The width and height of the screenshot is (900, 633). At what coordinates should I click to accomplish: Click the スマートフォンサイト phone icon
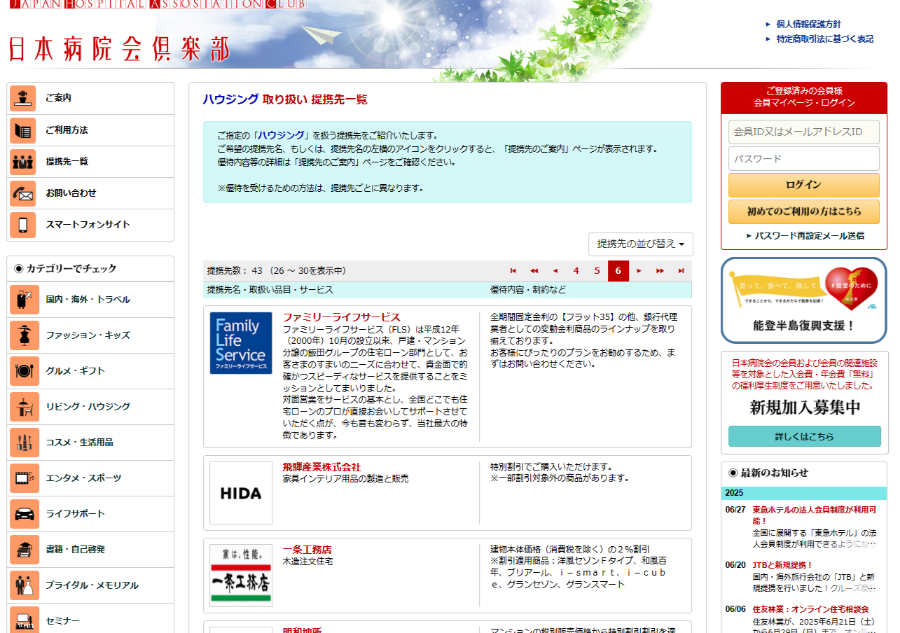(x=23, y=225)
